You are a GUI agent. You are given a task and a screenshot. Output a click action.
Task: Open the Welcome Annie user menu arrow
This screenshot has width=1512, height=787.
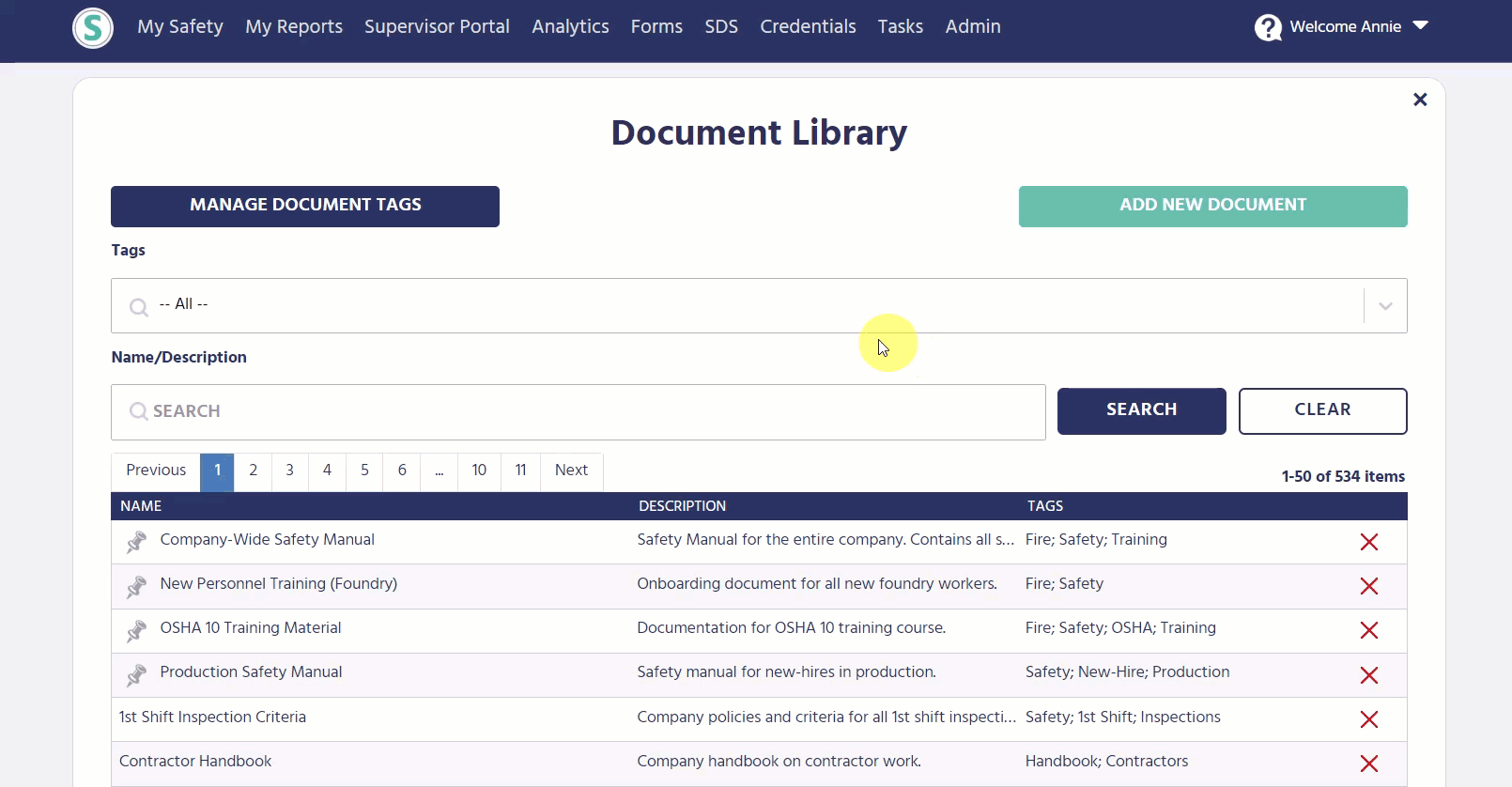pyautogui.click(x=1420, y=25)
